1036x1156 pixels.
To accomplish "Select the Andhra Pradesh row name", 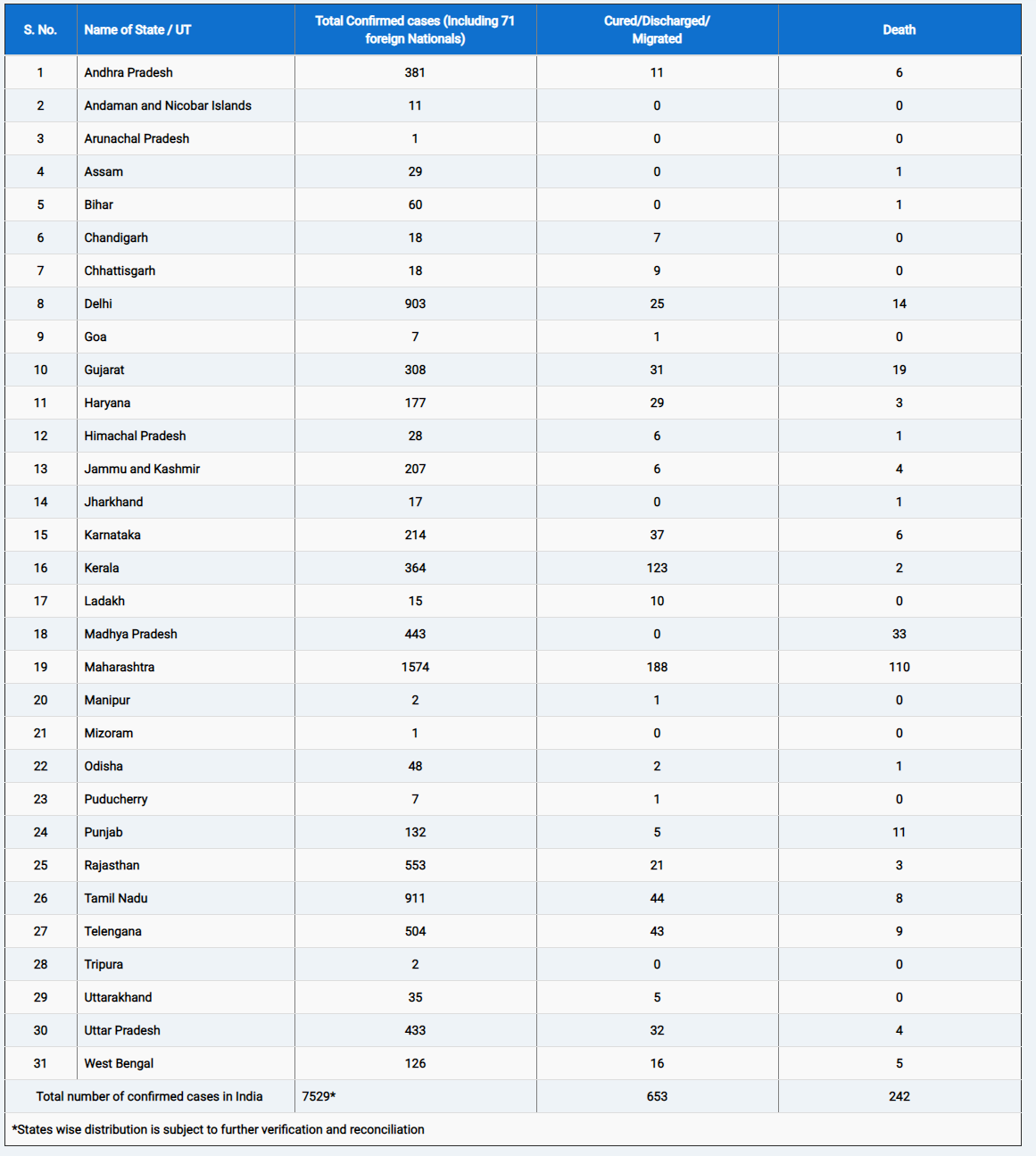I will click(x=128, y=72).
